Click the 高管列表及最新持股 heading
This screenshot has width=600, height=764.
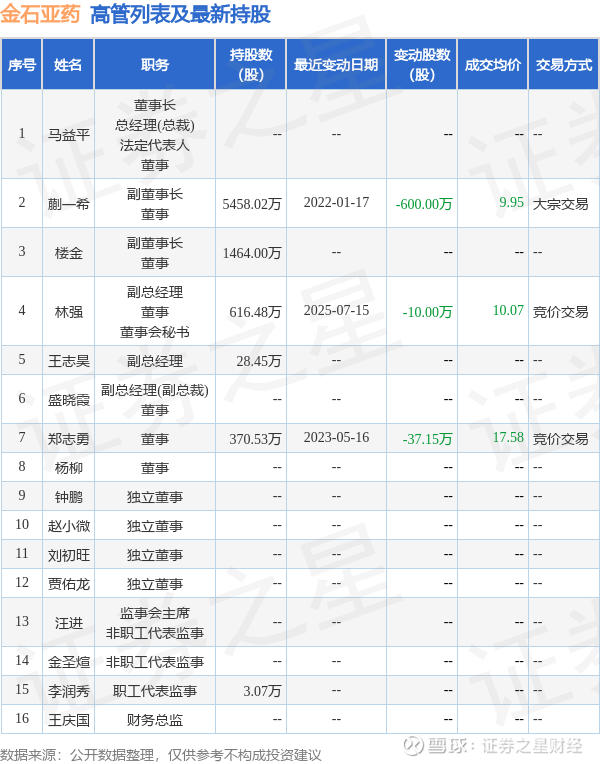[x=180, y=14]
